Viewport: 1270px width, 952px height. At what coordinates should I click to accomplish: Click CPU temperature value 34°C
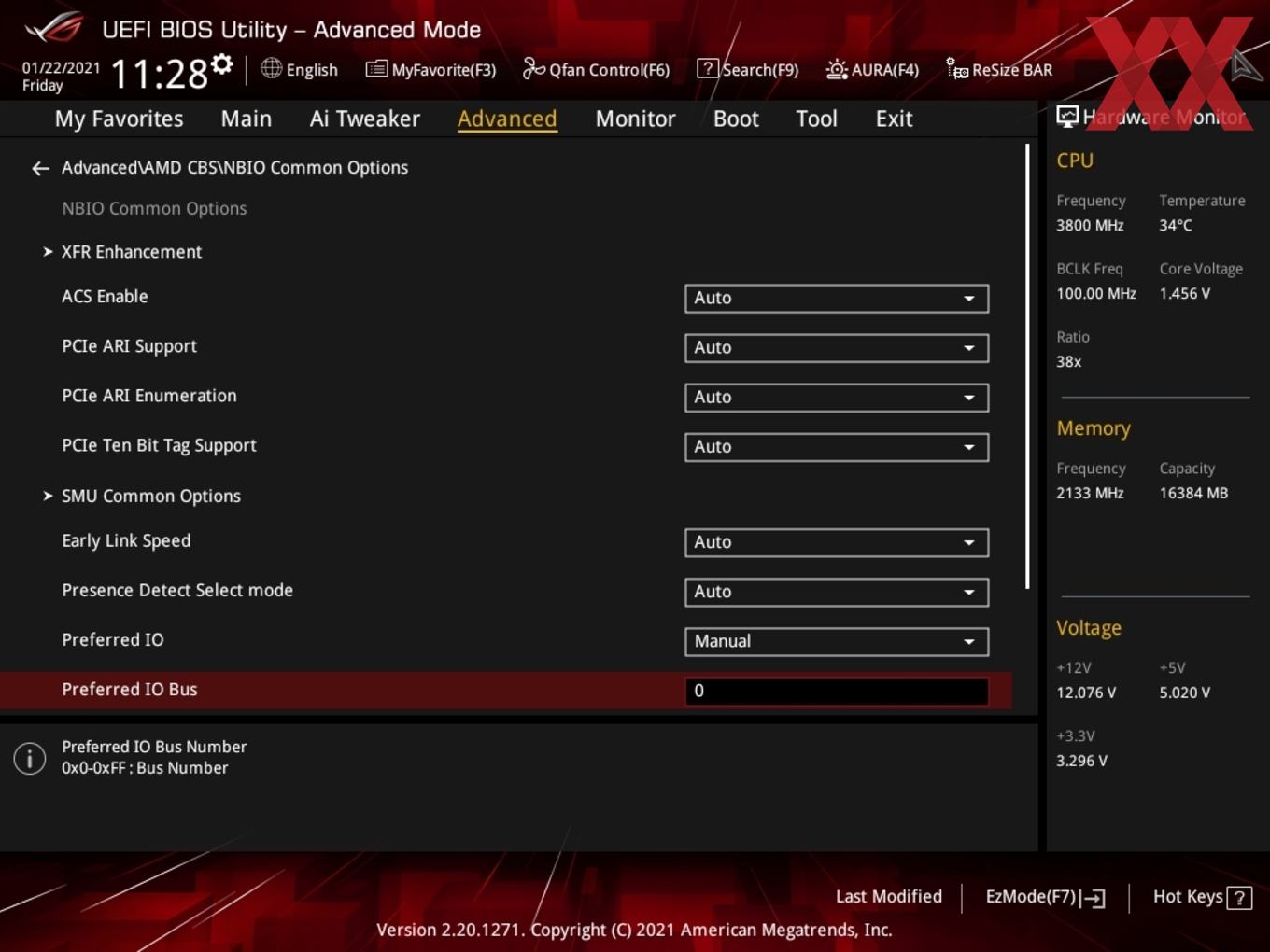(1176, 225)
